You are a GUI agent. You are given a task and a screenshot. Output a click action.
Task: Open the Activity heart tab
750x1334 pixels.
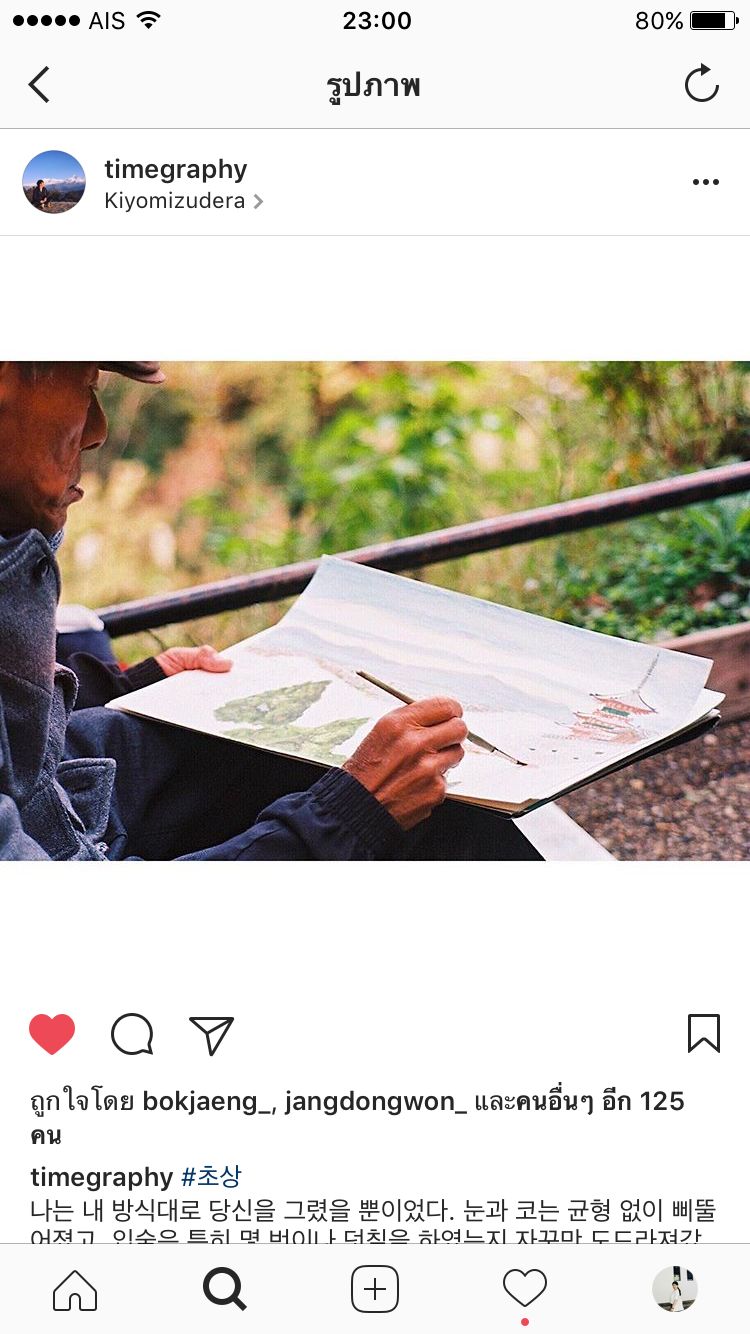click(x=525, y=1289)
